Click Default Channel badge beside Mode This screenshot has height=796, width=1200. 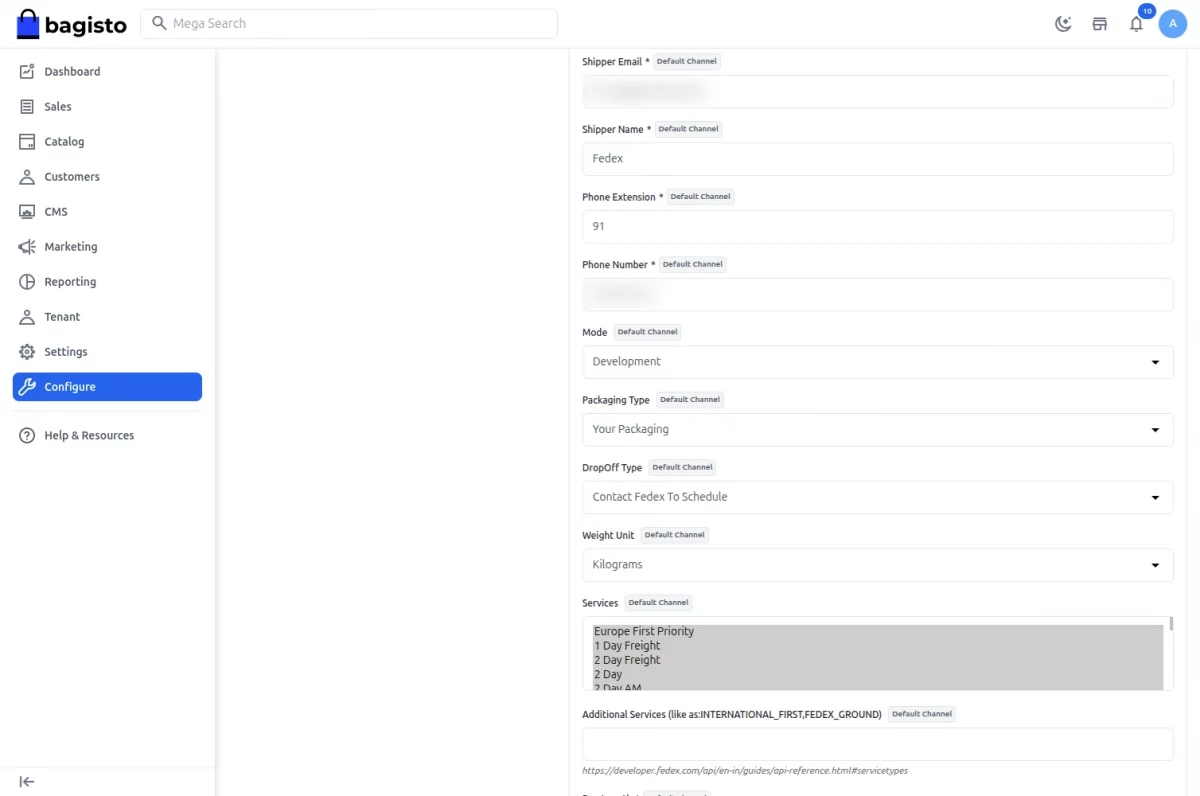click(x=648, y=332)
